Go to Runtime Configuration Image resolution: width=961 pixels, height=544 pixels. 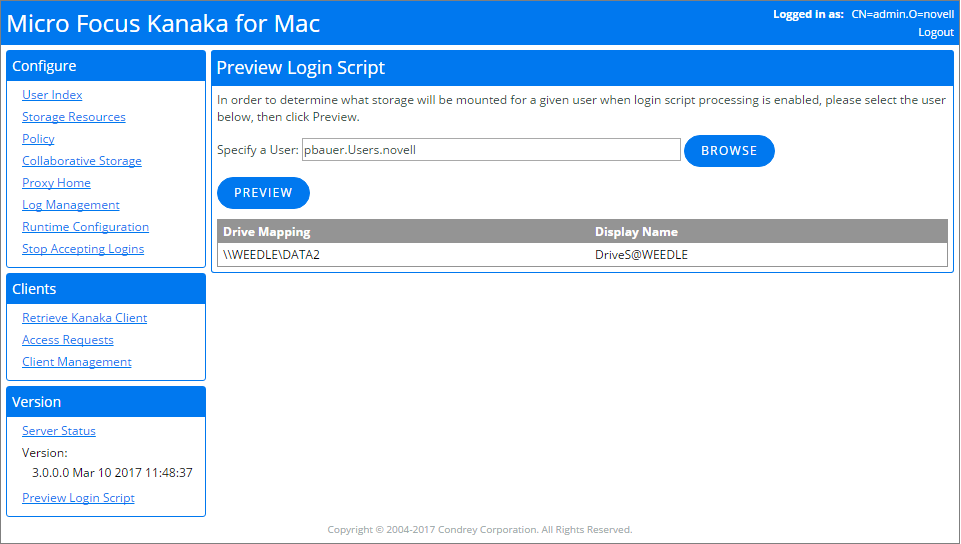[x=85, y=227]
